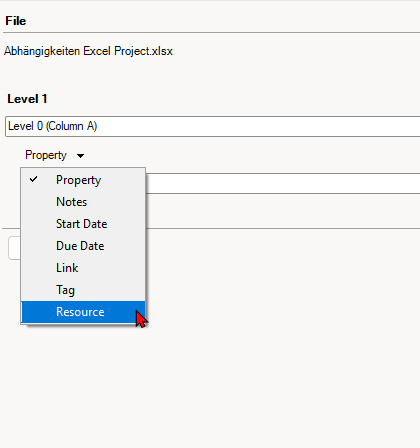
Task: Click the empty text field beside the menu
Action: coord(283,183)
